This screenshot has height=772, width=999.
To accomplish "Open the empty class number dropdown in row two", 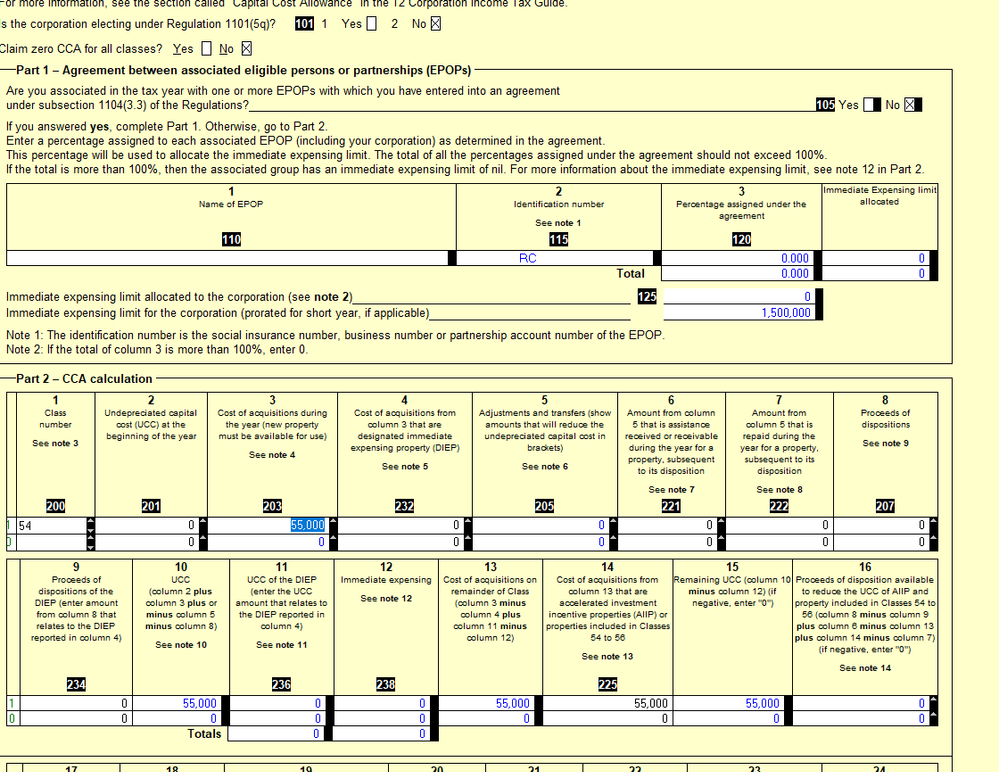I will tap(90, 542).
